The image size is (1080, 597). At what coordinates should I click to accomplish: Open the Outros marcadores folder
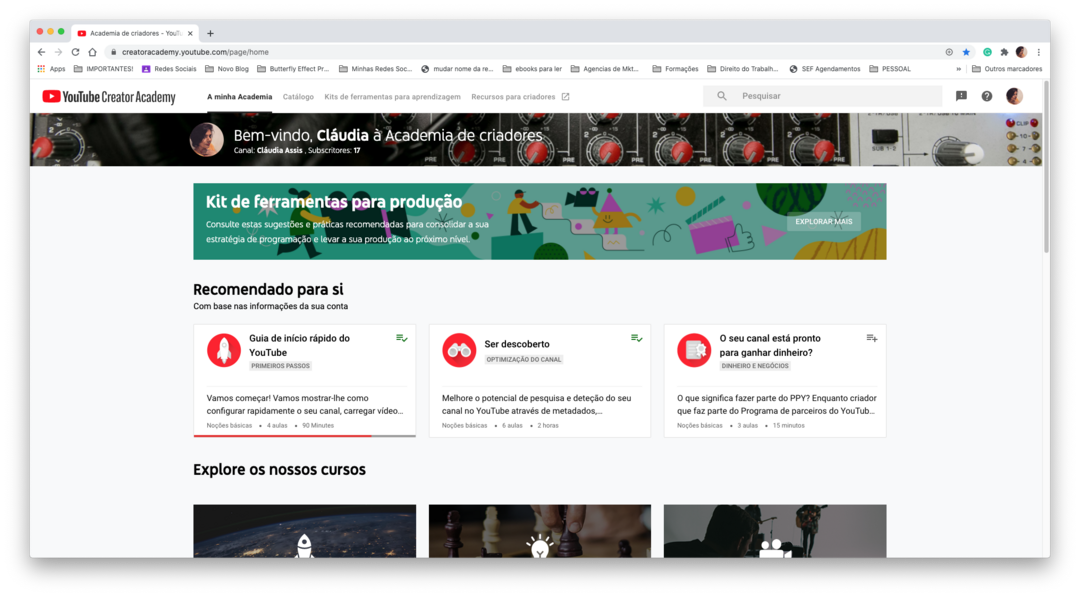click(1006, 69)
